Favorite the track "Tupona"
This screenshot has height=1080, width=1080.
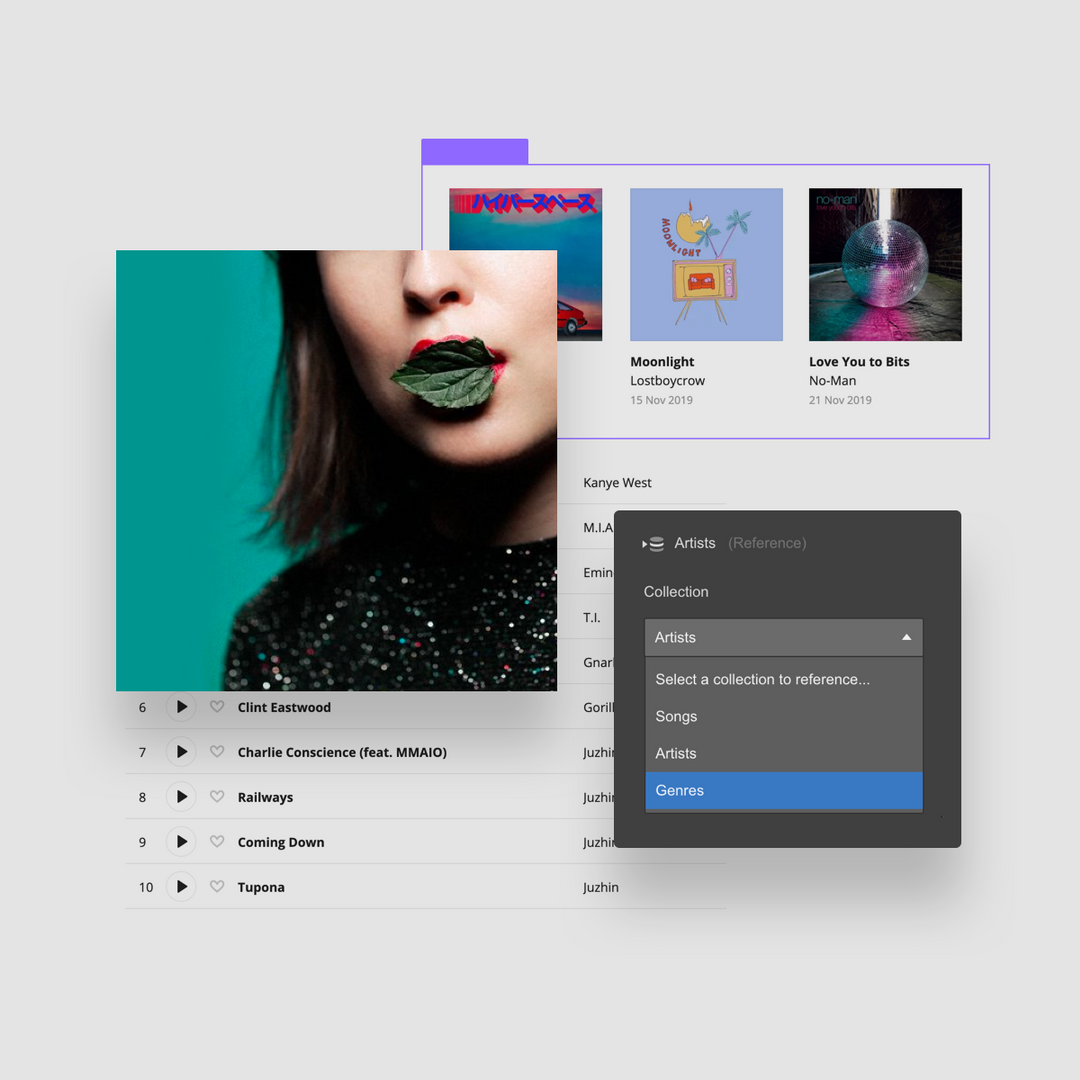217,887
